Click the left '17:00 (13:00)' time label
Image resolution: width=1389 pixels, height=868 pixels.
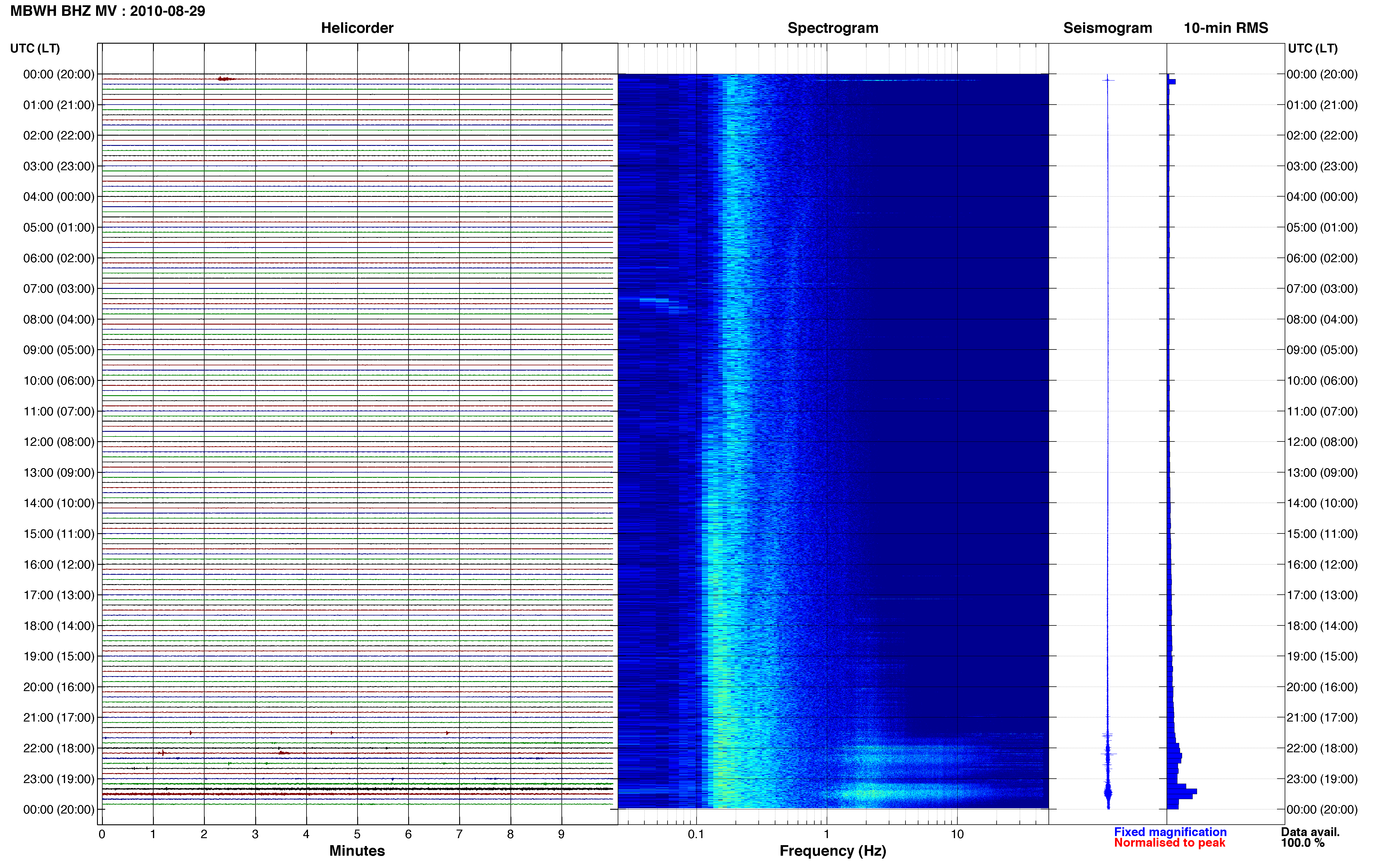[59, 595]
